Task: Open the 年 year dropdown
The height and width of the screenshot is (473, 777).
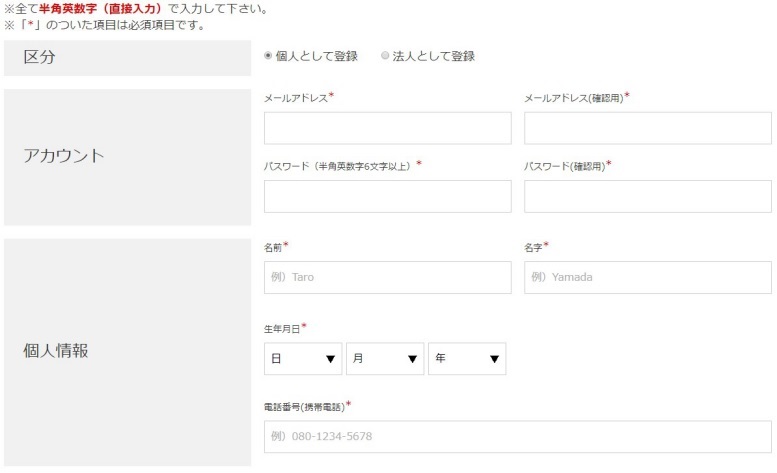Action: coord(467,359)
